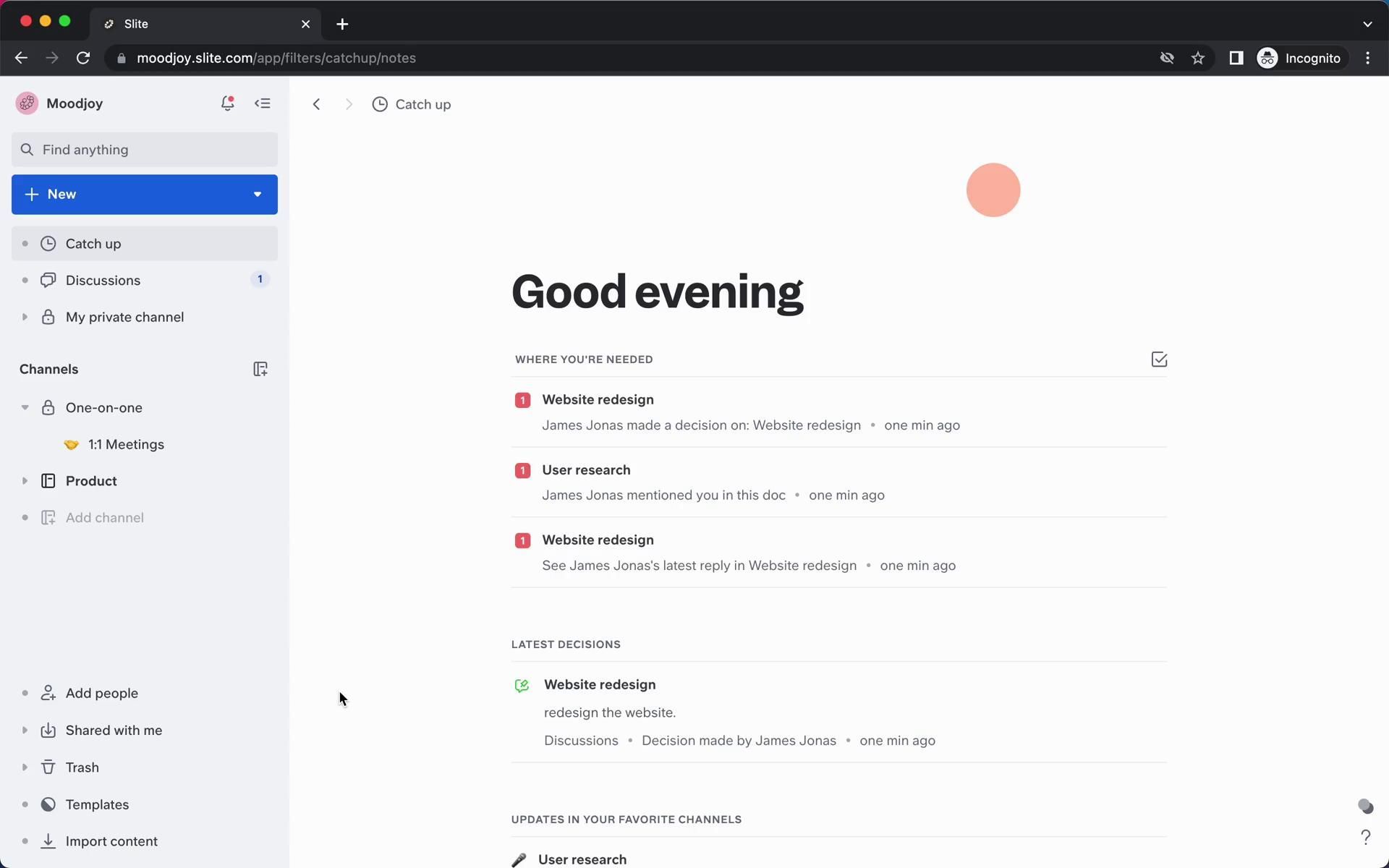Click the Add people link
This screenshot has height=868, width=1389.
tap(101, 693)
